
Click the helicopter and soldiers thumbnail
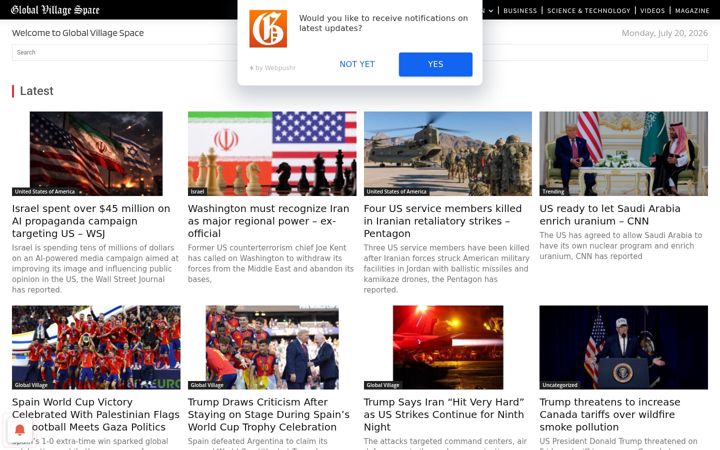click(x=448, y=153)
